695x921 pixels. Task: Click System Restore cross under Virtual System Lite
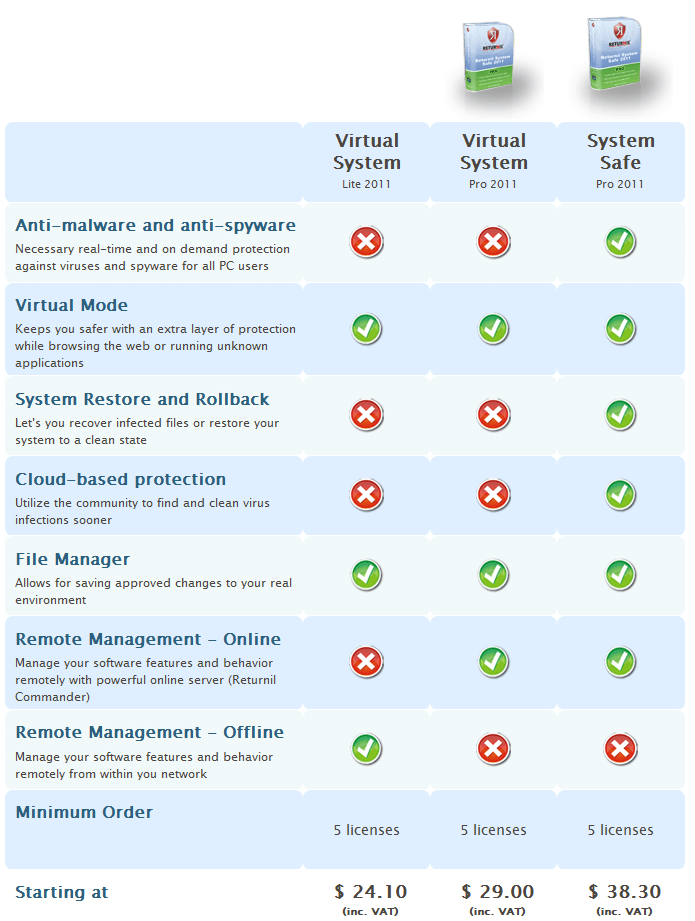pos(367,415)
